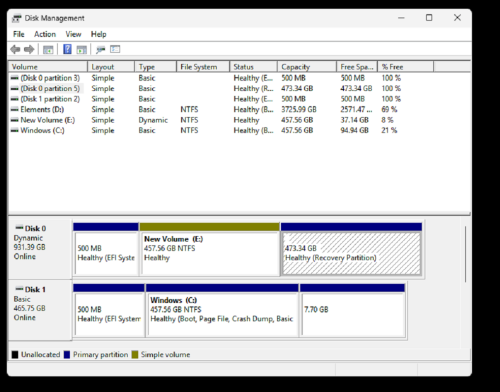Screen dimensions: 500x392
Task: Click the '465.75 GB' Disk 1 size text
Action: tap(29, 308)
